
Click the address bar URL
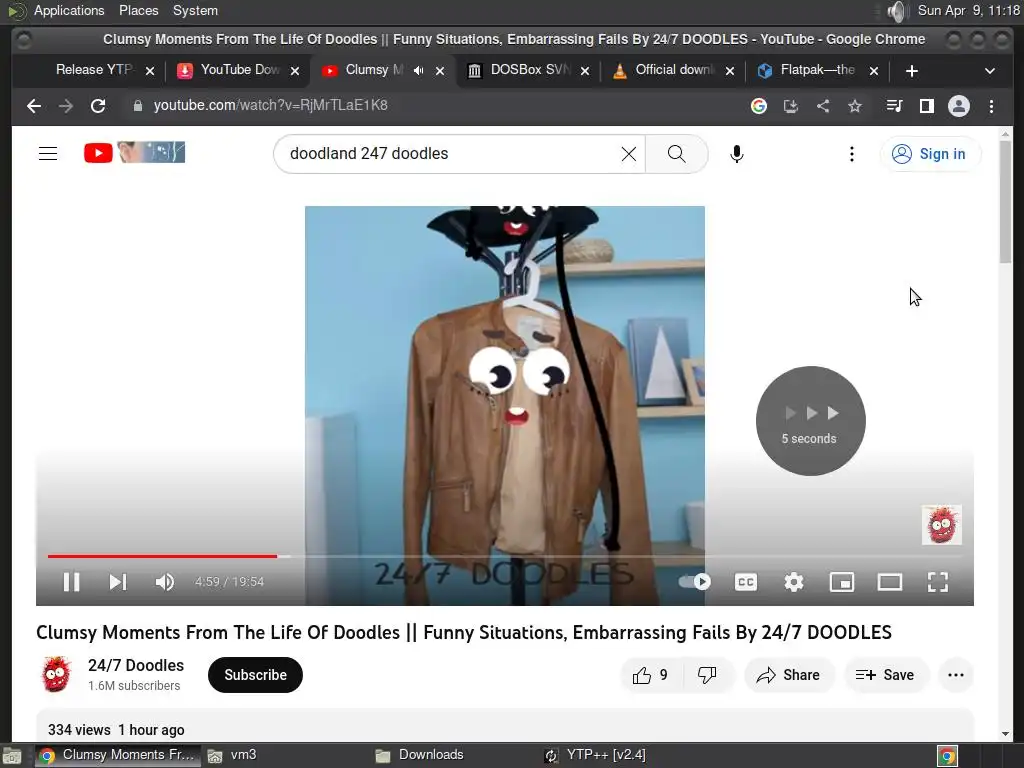pyautogui.click(x=270, y=105)
